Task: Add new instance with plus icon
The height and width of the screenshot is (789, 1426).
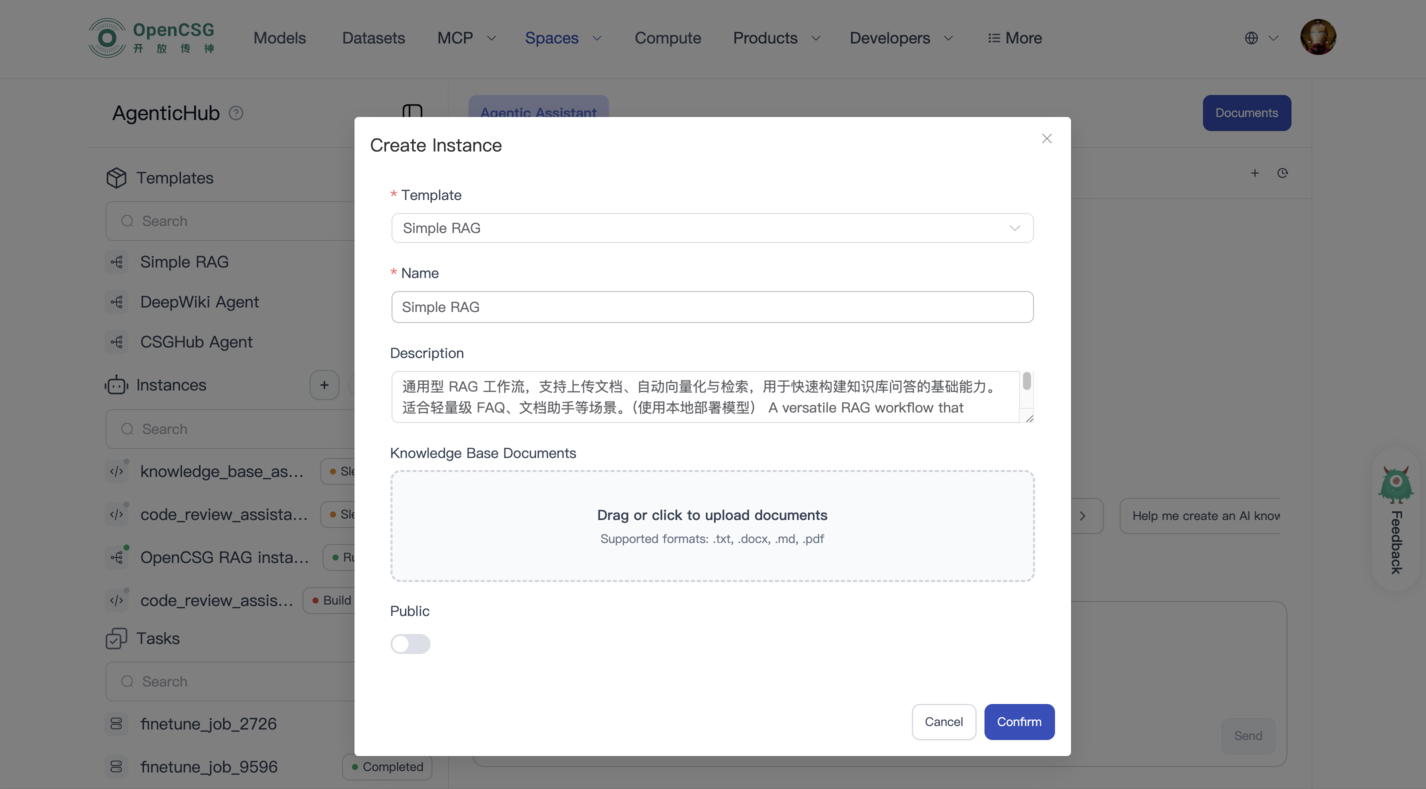Action: (x=324, y=385)
